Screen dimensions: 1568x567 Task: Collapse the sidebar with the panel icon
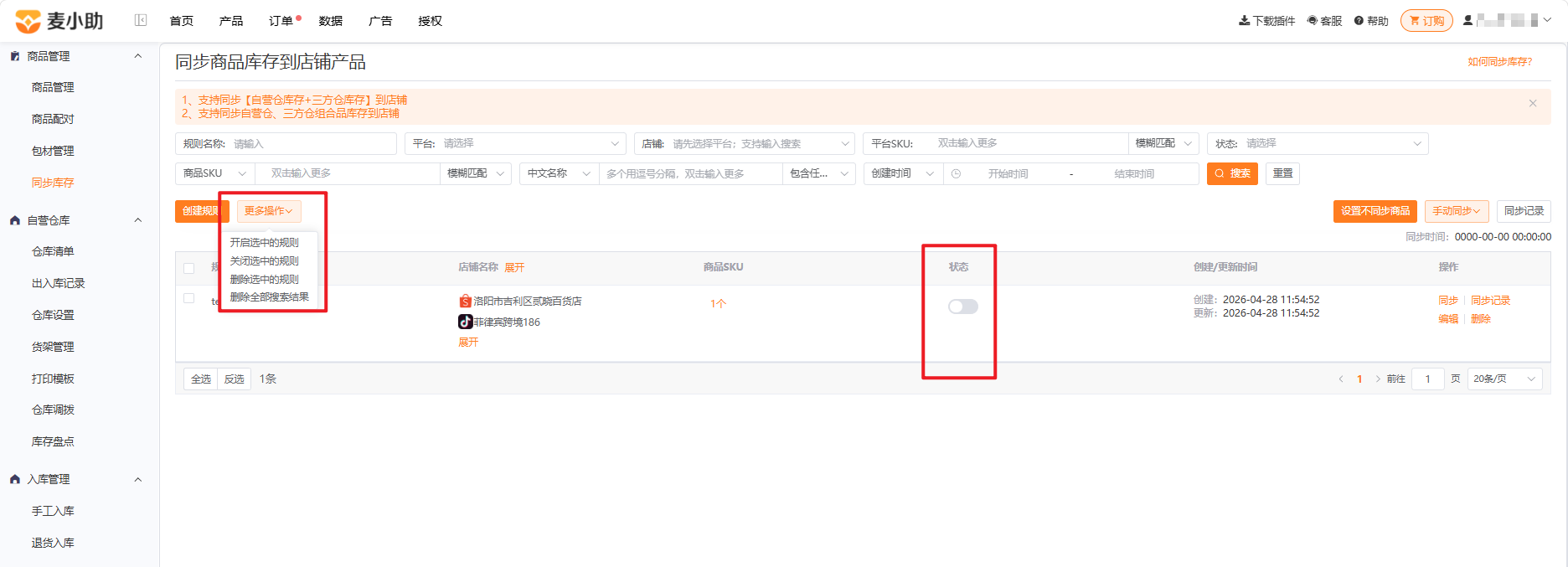pos(141,20)
